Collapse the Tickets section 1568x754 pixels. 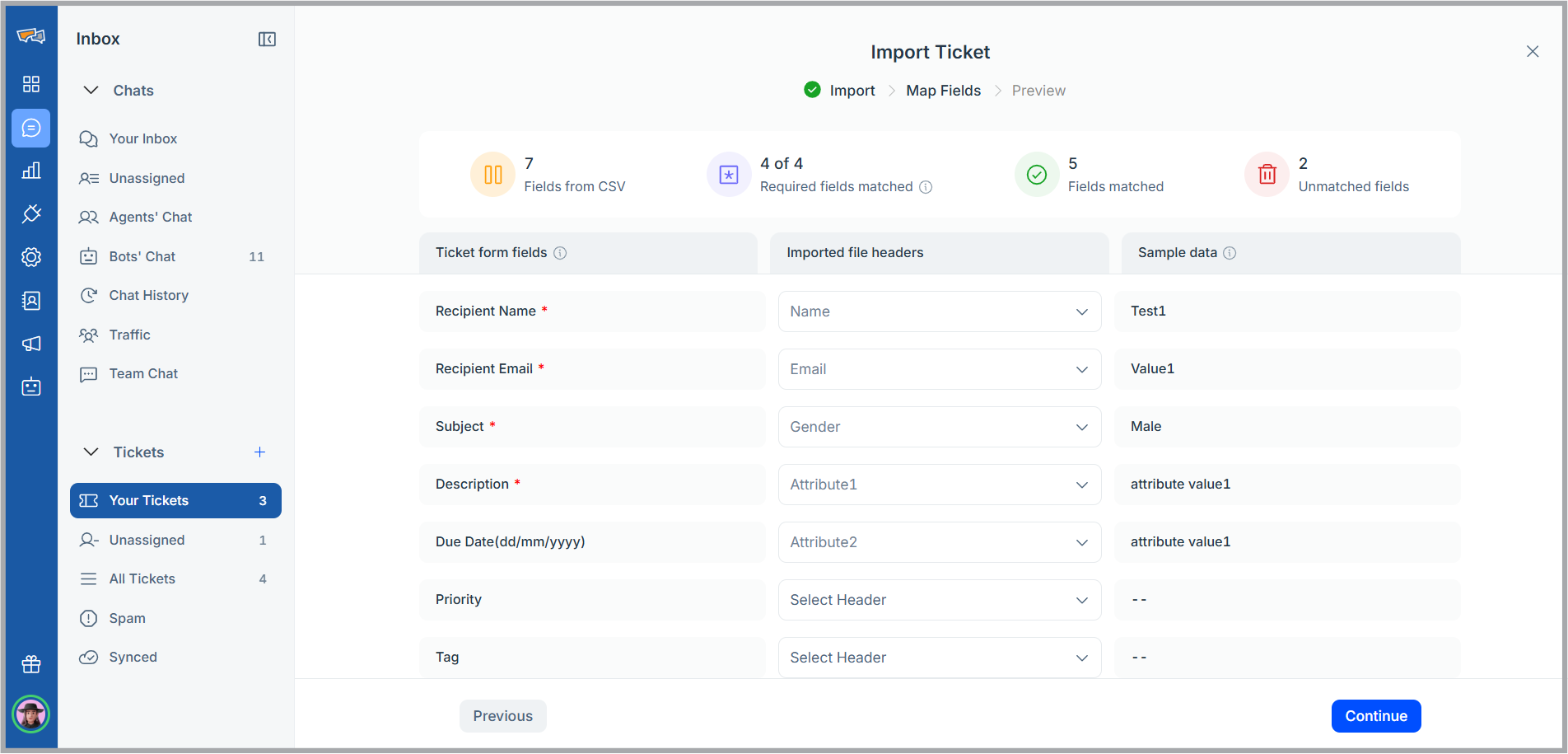pyautogui.click(x=91, y=452)
